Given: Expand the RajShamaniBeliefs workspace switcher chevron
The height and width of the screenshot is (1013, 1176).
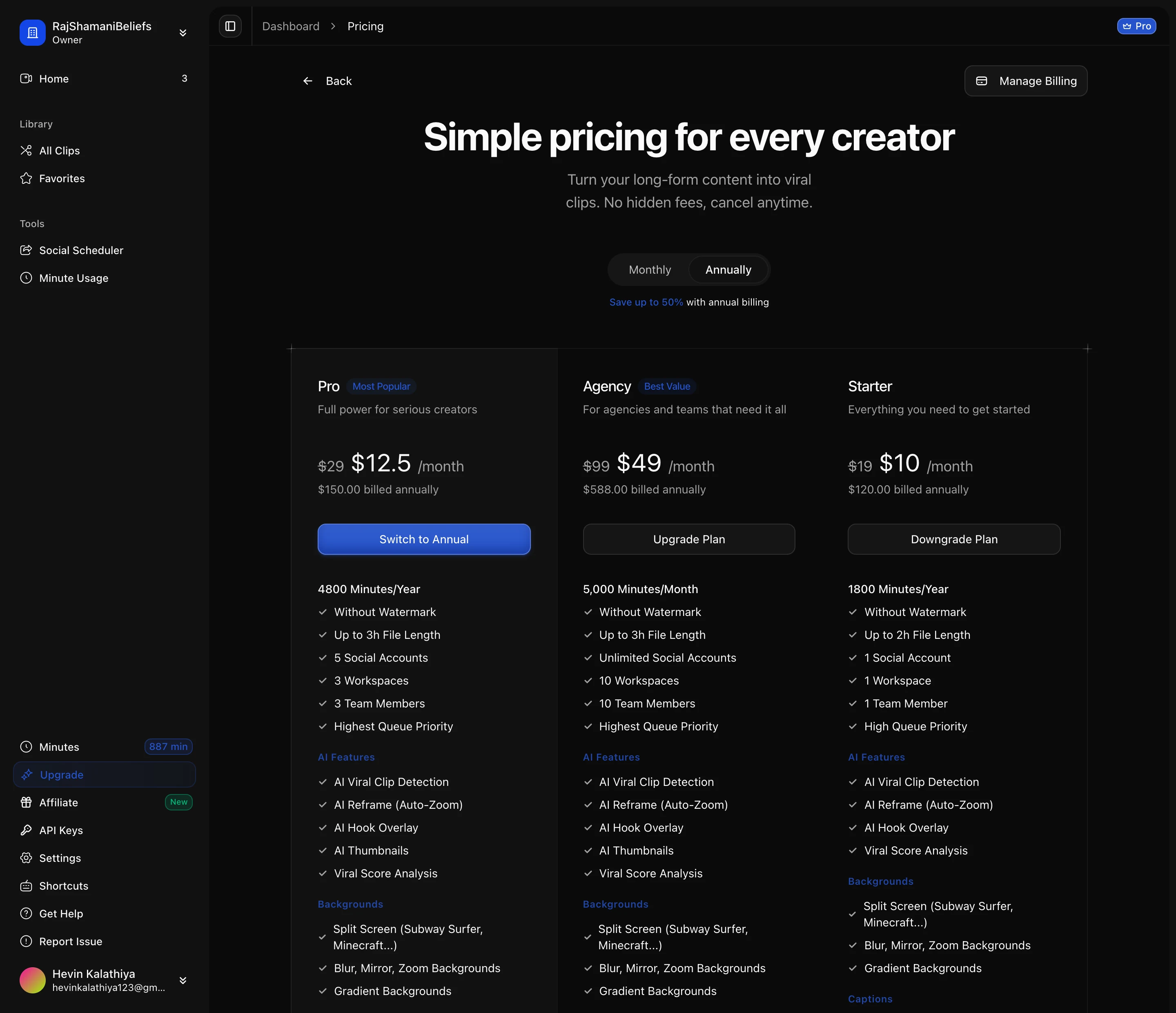Looking at the screenshot, I should point(183,33).
